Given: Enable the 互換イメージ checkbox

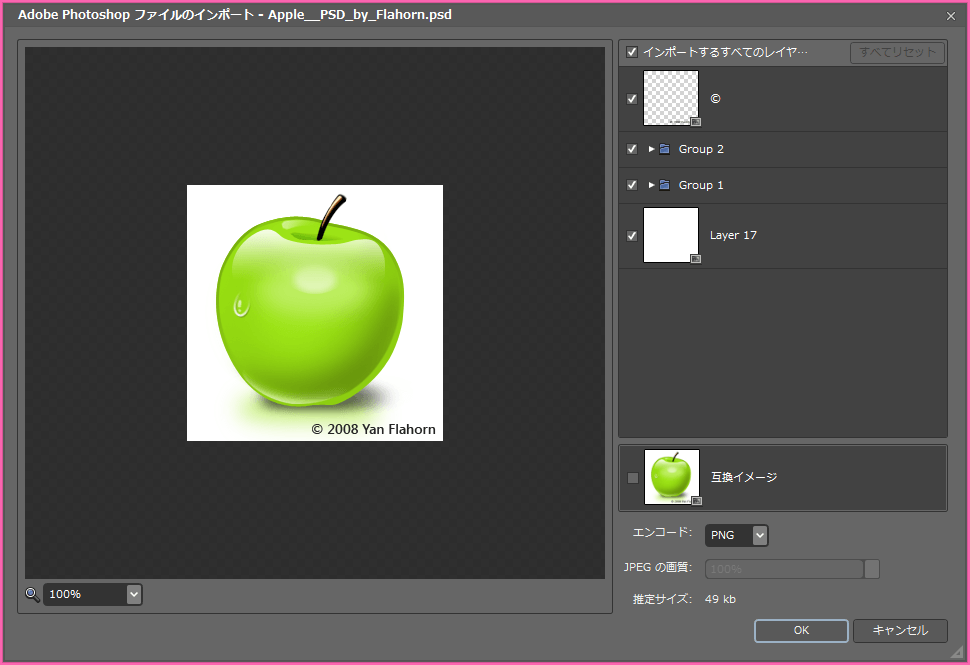Looking at the screenshot, I should pos(632,477).
